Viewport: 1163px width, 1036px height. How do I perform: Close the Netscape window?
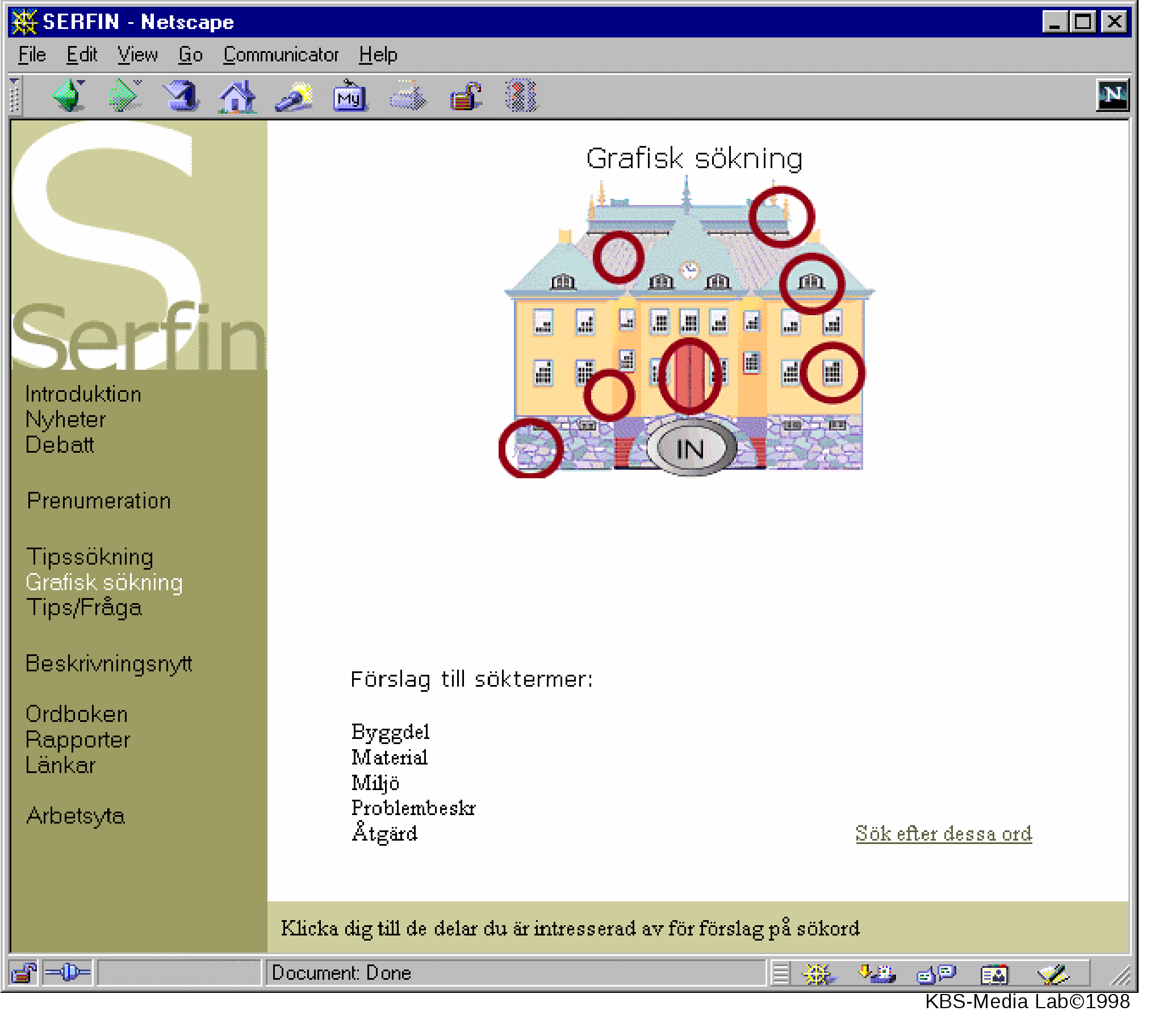(1115, 22)
